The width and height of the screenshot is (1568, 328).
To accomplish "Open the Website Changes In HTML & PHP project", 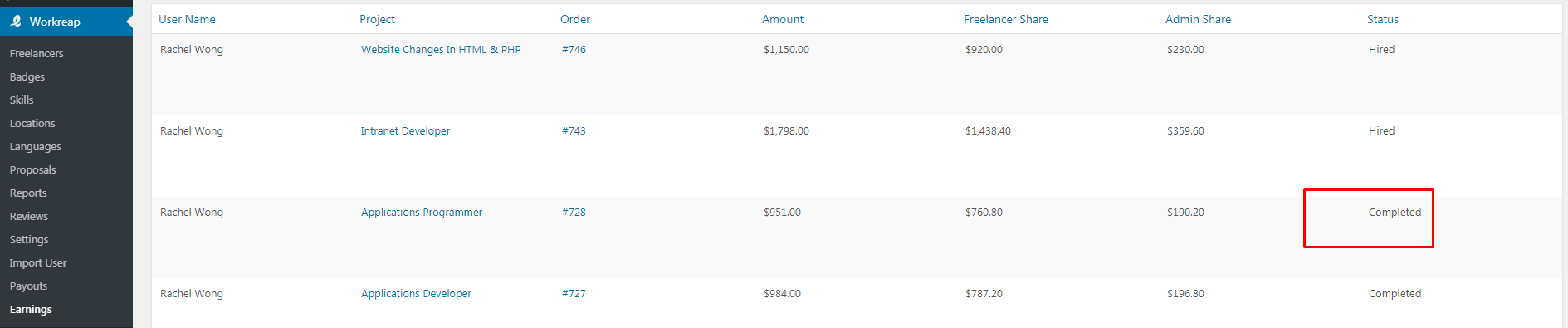I will (441, 50).
